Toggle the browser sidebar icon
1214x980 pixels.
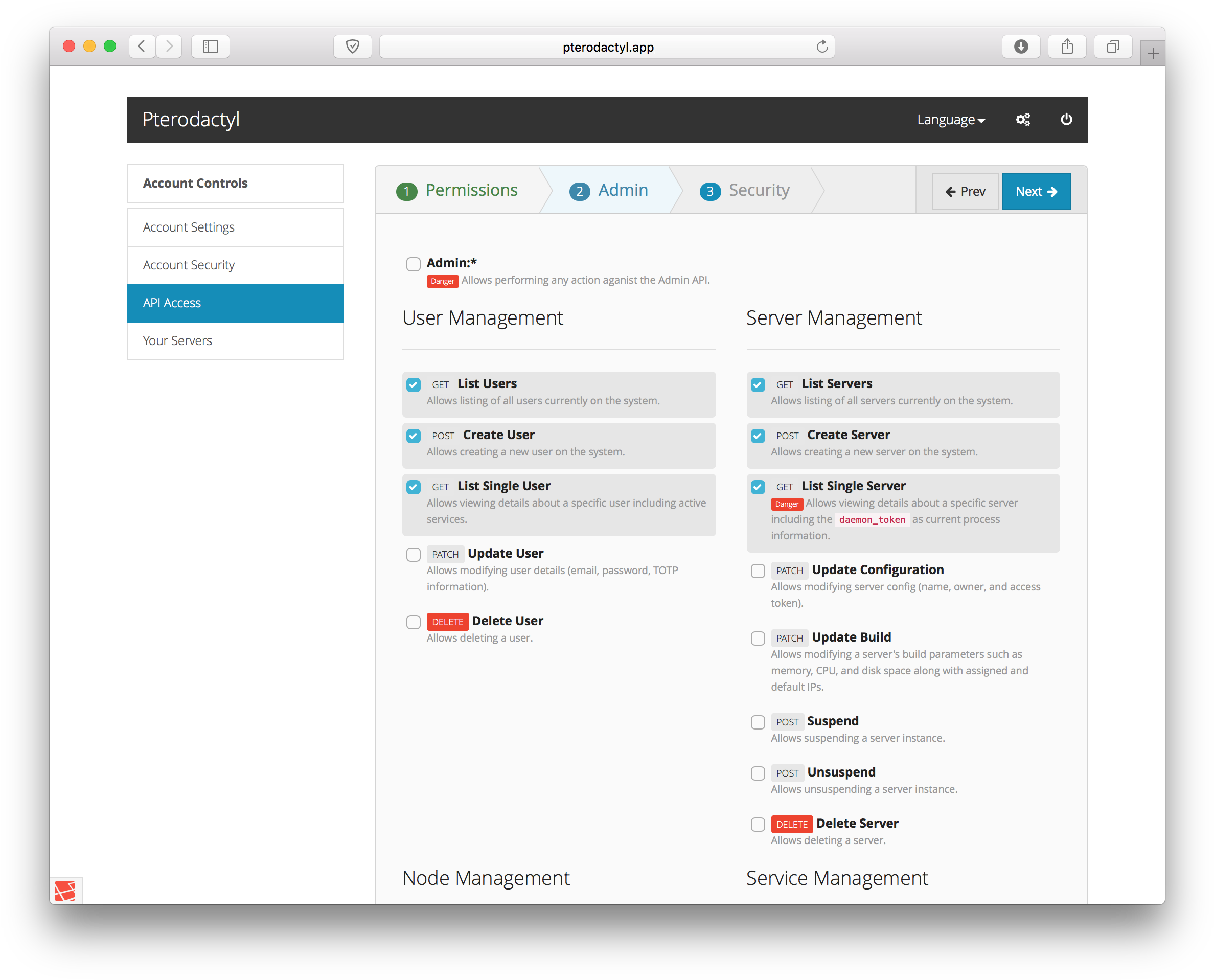(x=210, y=47)
